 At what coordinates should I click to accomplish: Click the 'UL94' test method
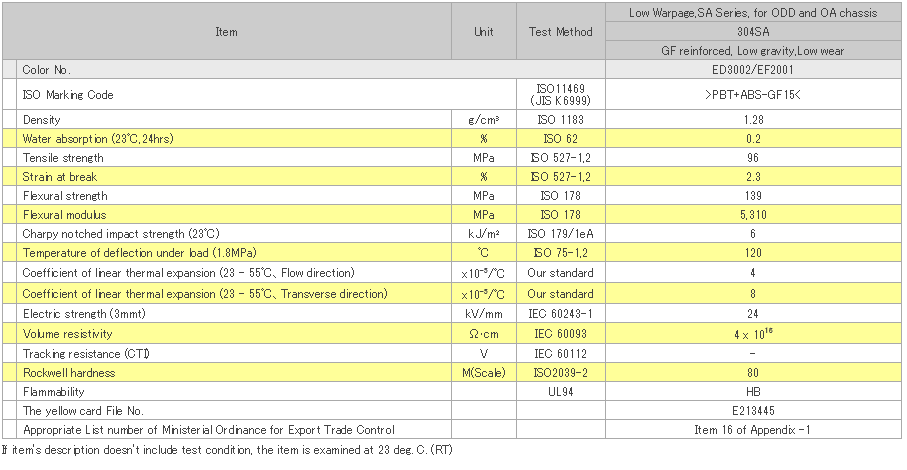point(561,392)
